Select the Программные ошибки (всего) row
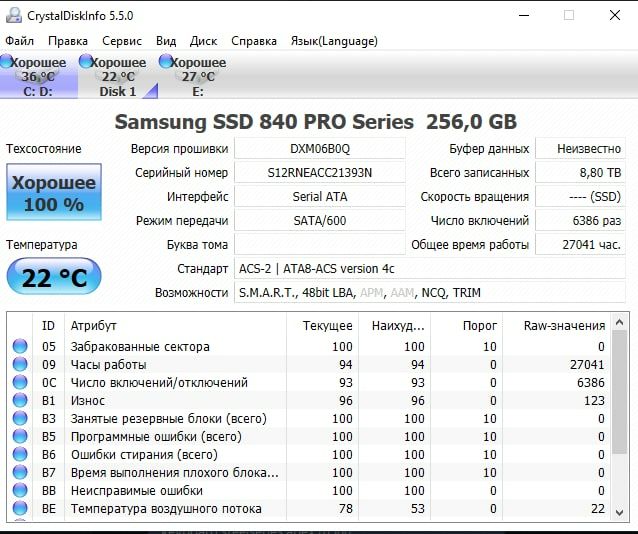The width and height of the screenshot is (638, 534). 308,436
